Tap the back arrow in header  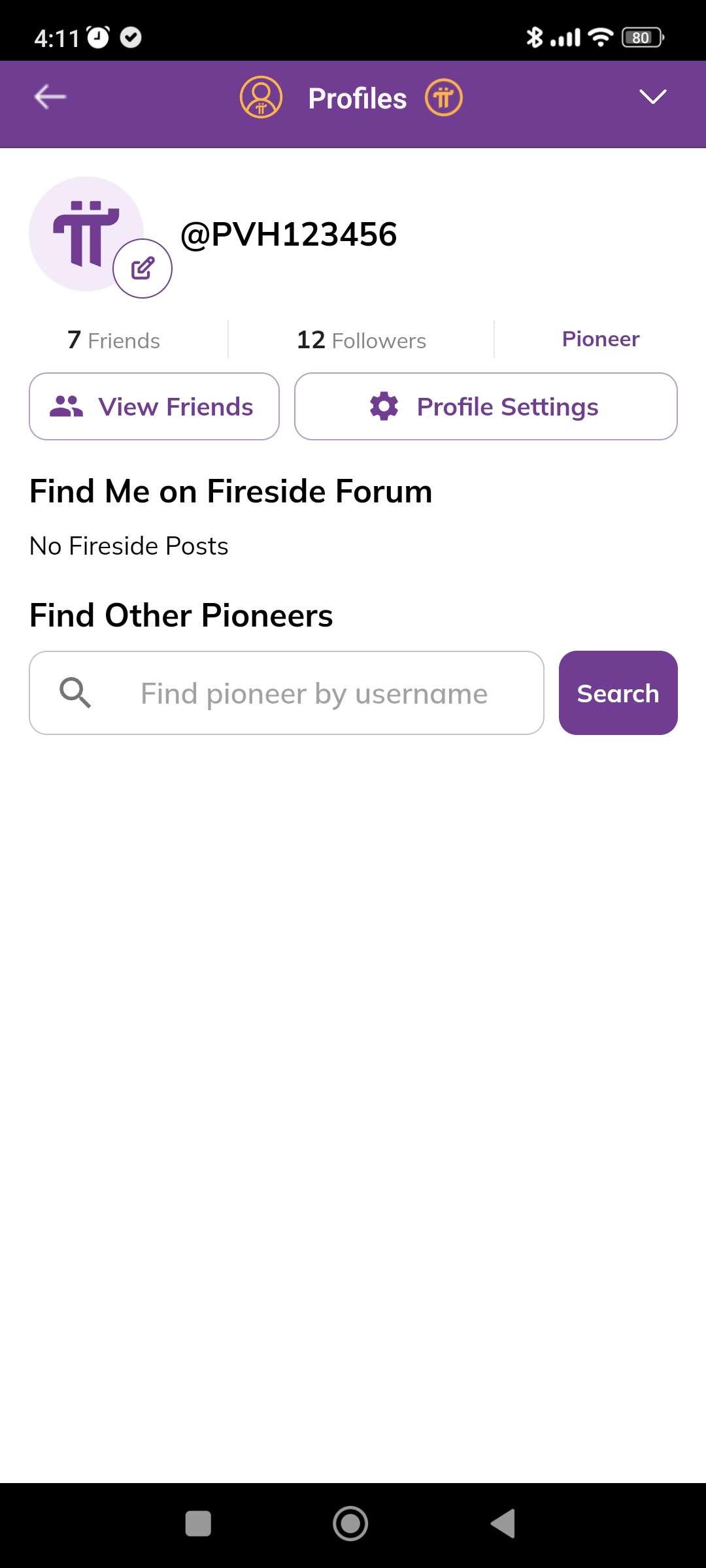(x=50, y=97)
